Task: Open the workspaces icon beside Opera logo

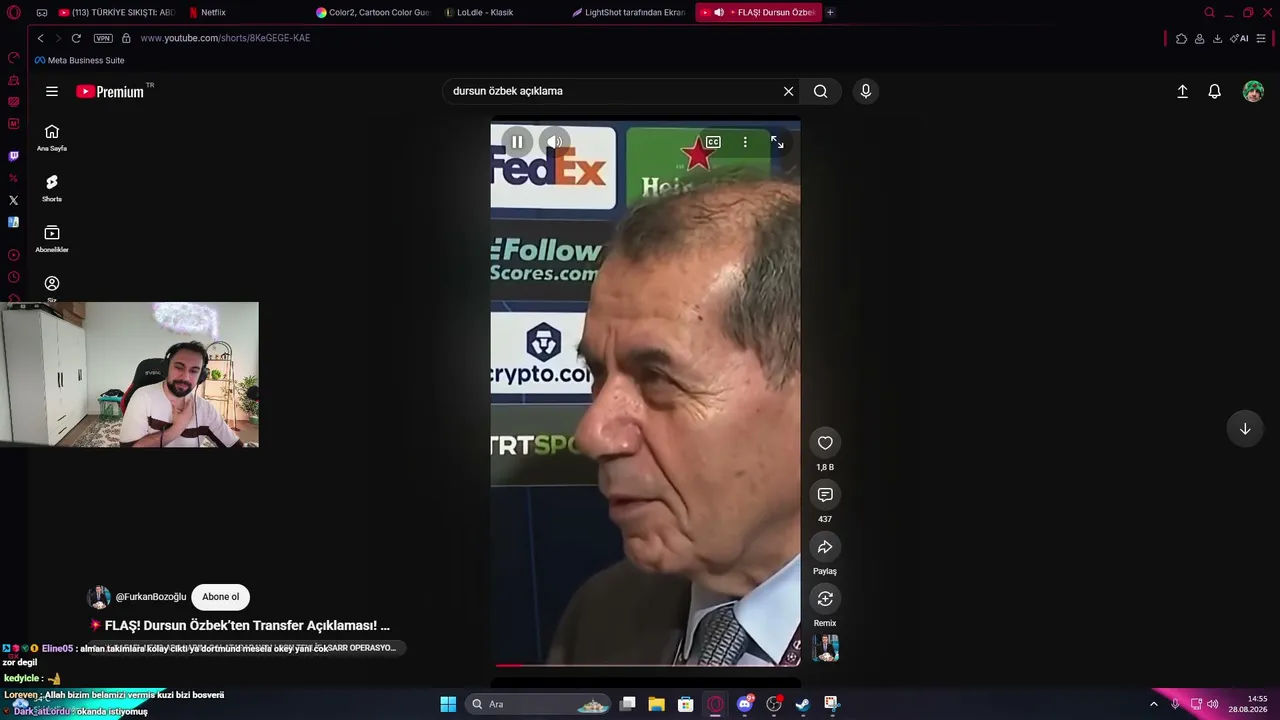Action: tap(42, 12)
